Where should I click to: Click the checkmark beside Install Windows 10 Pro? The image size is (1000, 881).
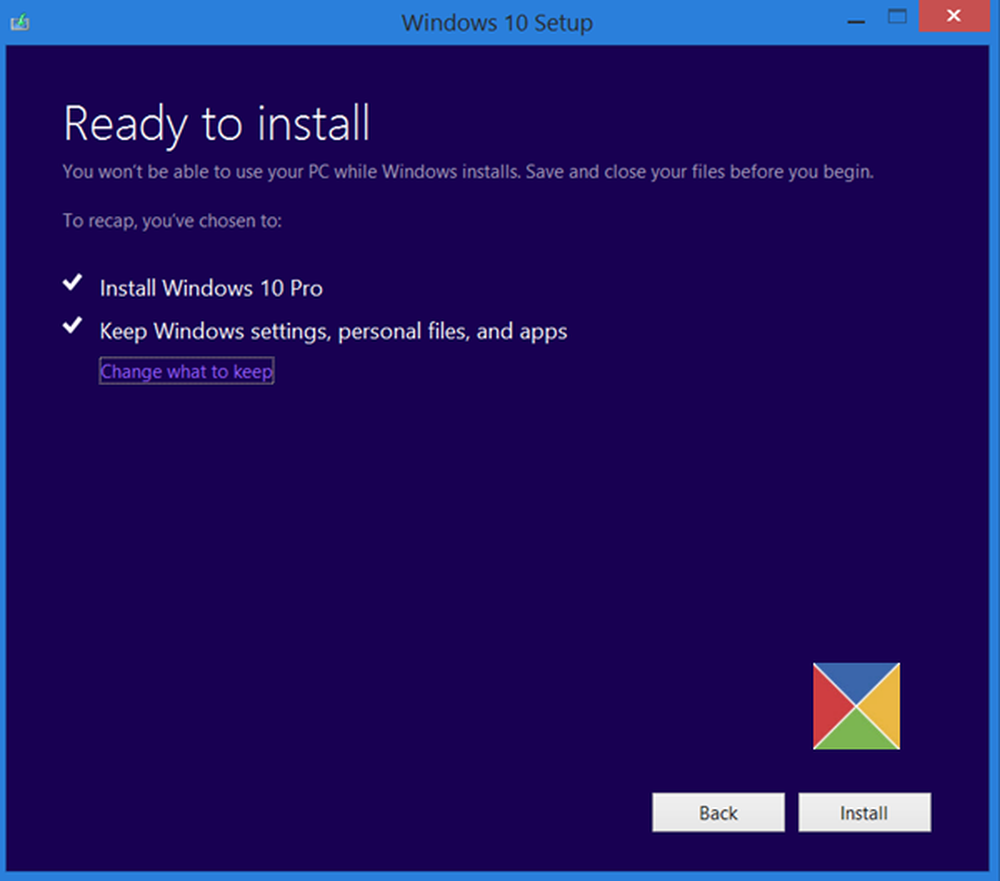(72, 284)
